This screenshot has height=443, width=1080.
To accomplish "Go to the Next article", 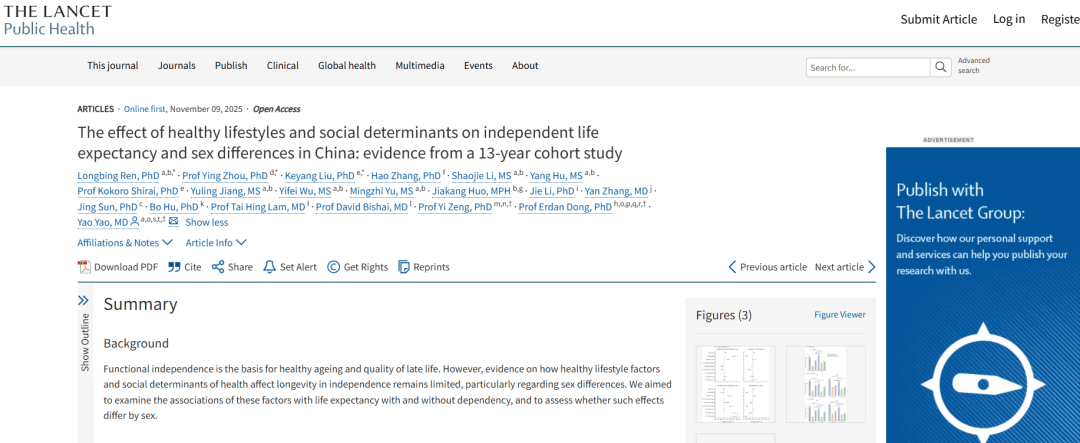I will [845, 267].
